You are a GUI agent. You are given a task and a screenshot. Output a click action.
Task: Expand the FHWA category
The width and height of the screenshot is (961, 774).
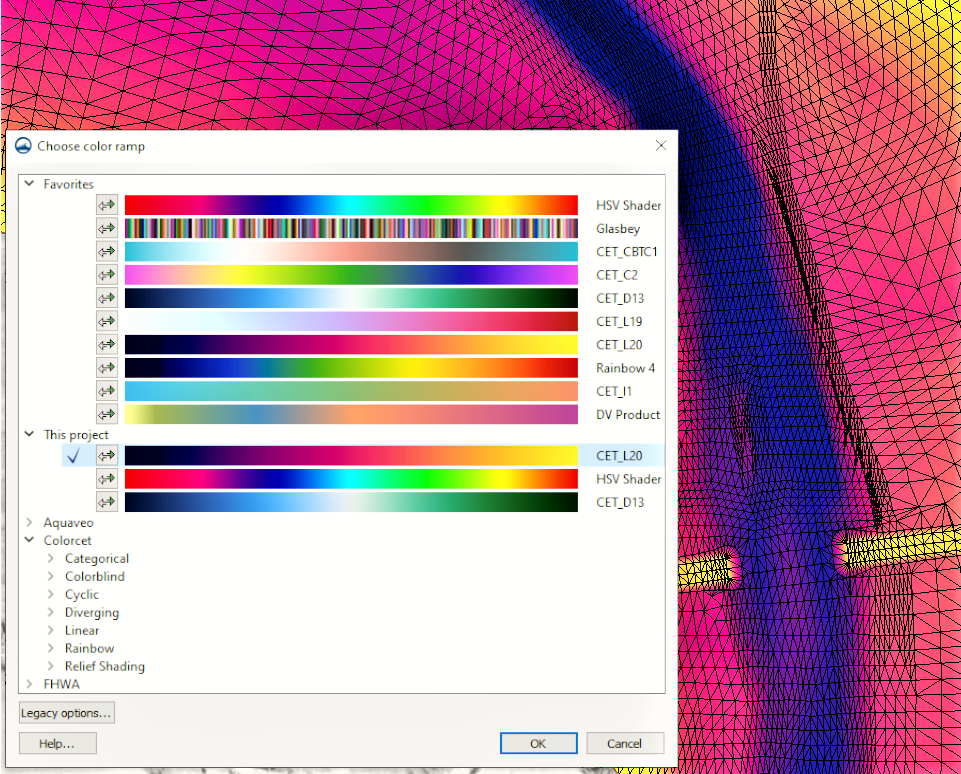[29, 684]
